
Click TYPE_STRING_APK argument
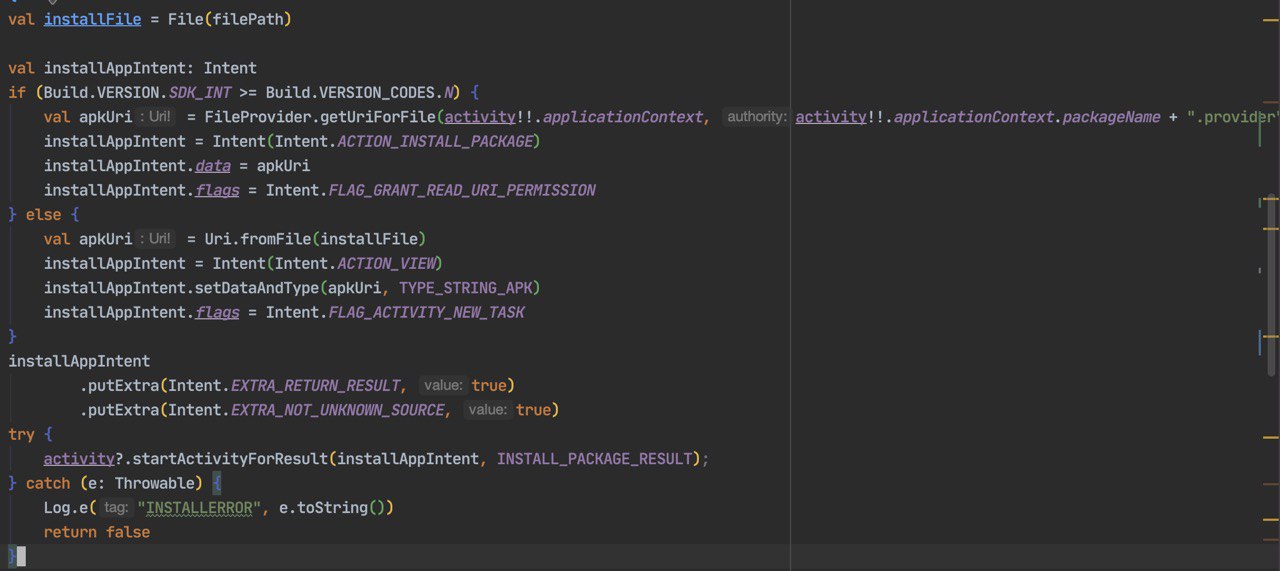465,288
